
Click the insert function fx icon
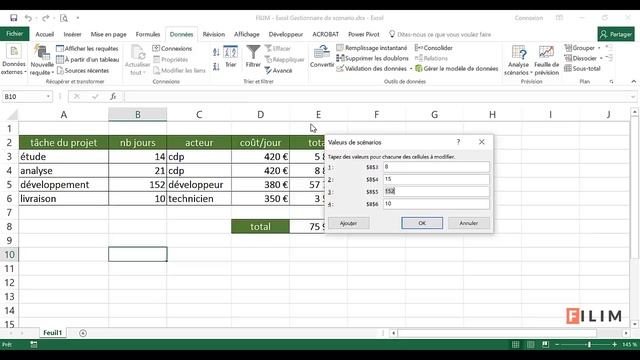coord(113,96)
